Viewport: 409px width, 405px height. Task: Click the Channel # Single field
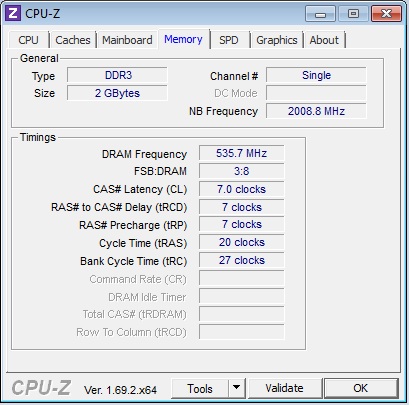[316, 75]
